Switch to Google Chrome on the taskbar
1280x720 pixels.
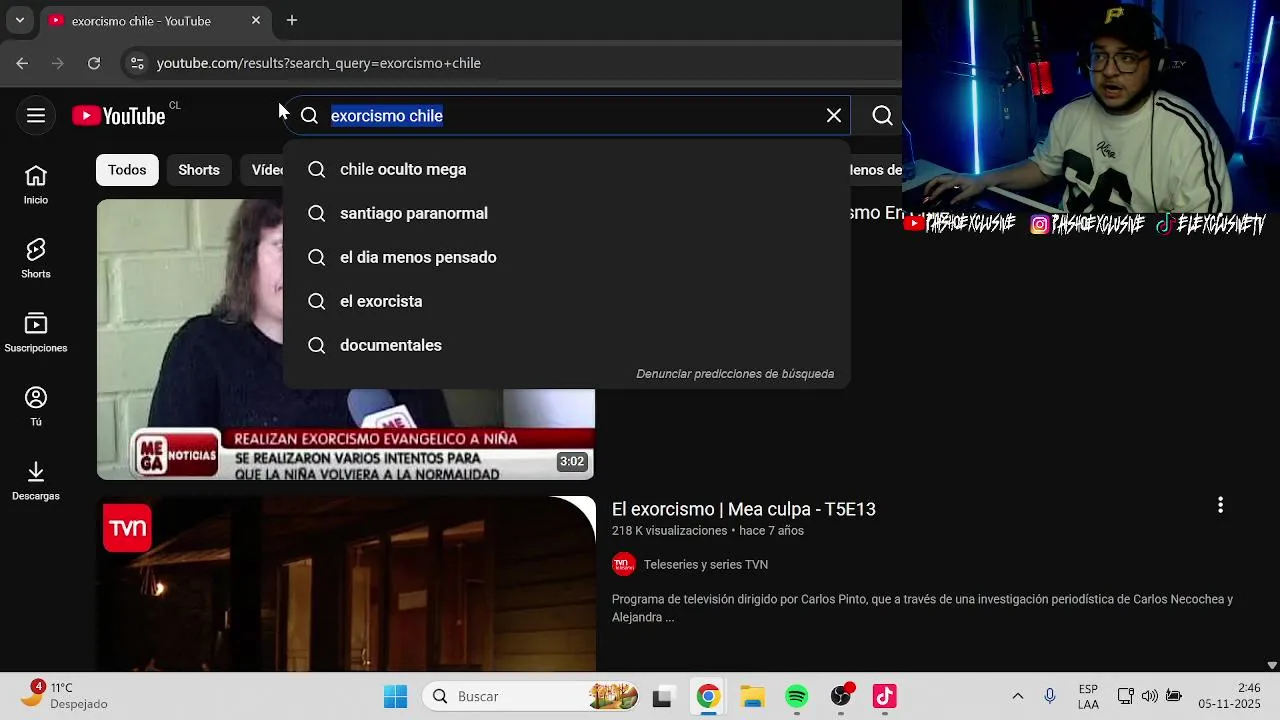coord(708,697)
